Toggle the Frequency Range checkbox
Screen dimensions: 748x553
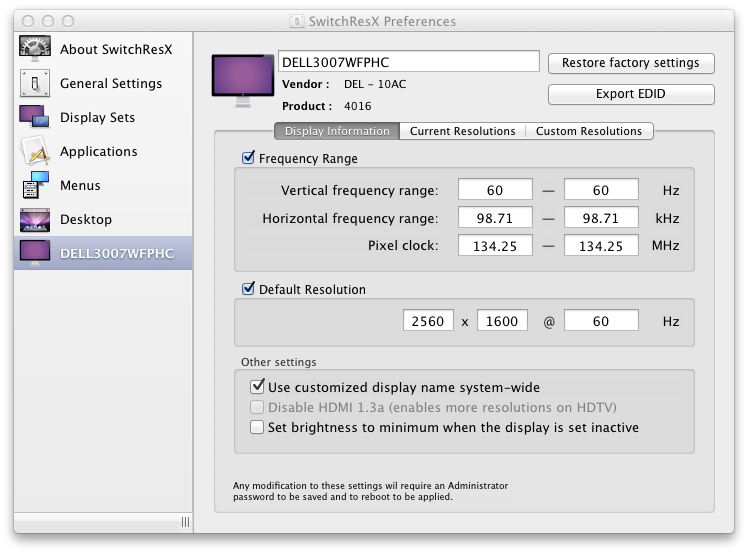point(248,157)
